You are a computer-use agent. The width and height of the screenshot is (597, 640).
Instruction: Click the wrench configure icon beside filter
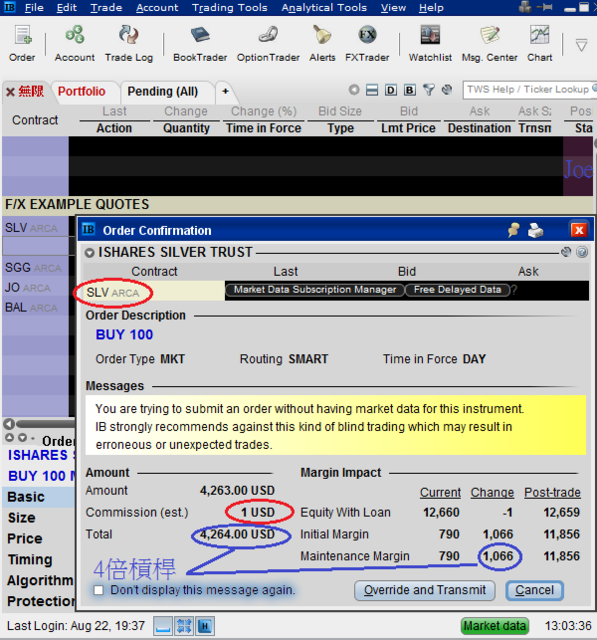(447, 89)
